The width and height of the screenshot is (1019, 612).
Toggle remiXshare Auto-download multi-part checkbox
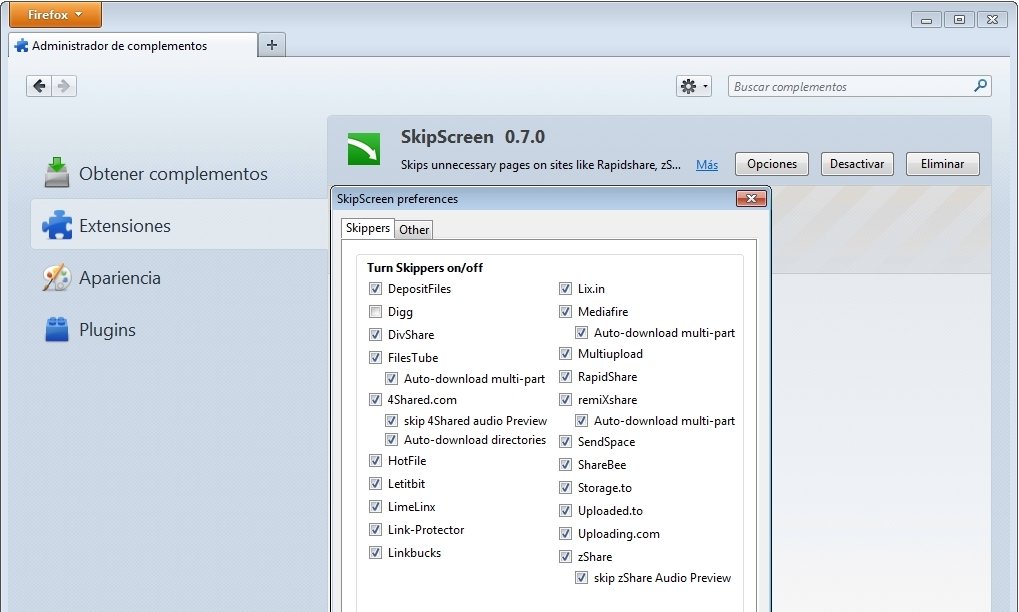[x=581, y=420]
